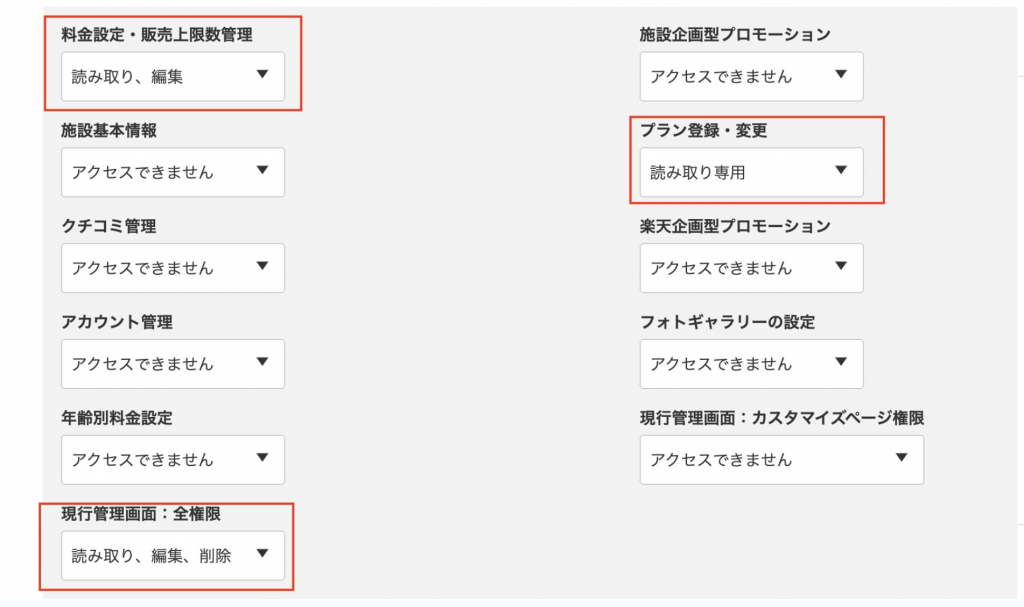Open the 料金設定・販売上限数管理 permission dropdown
Image resolution: width=1024 pixels, height=607 pixels.
coord(172,76)
